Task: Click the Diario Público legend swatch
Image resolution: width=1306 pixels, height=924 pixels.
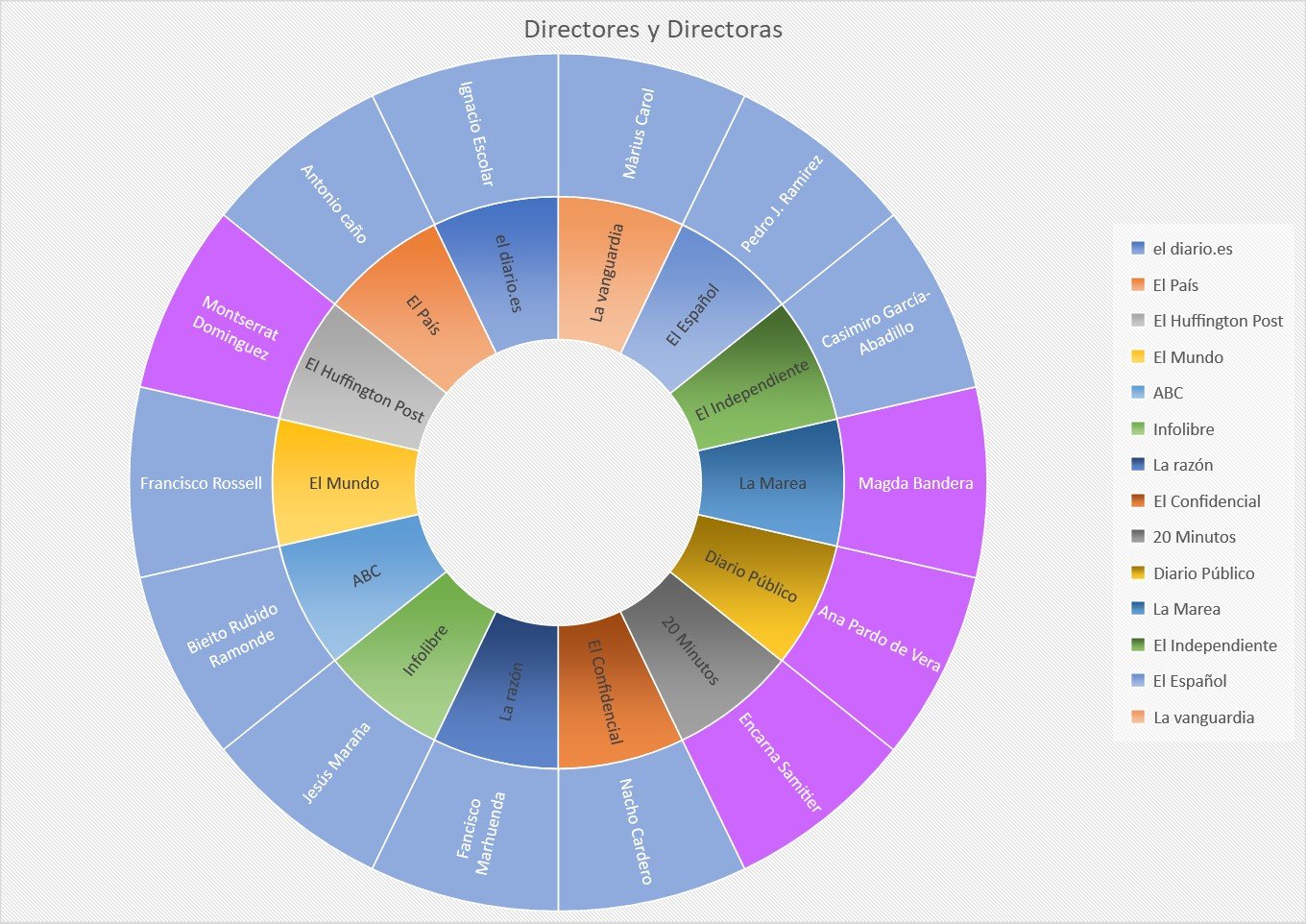Action: tap(1138, 572)
